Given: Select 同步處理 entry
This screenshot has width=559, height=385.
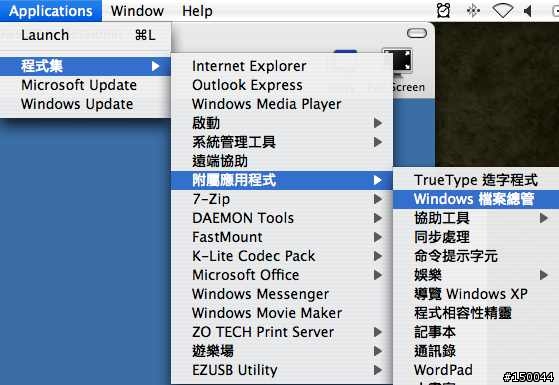Looking at the screenshot, I should click(476, 237).
